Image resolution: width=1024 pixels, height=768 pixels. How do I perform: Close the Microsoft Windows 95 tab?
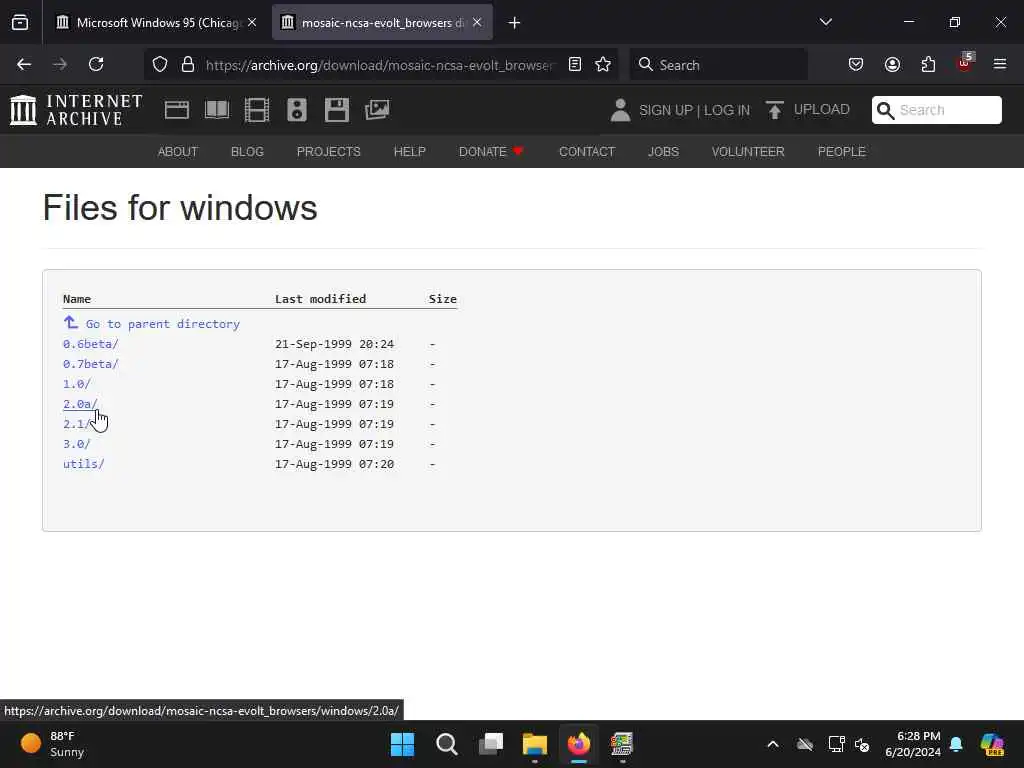[252, 22]
